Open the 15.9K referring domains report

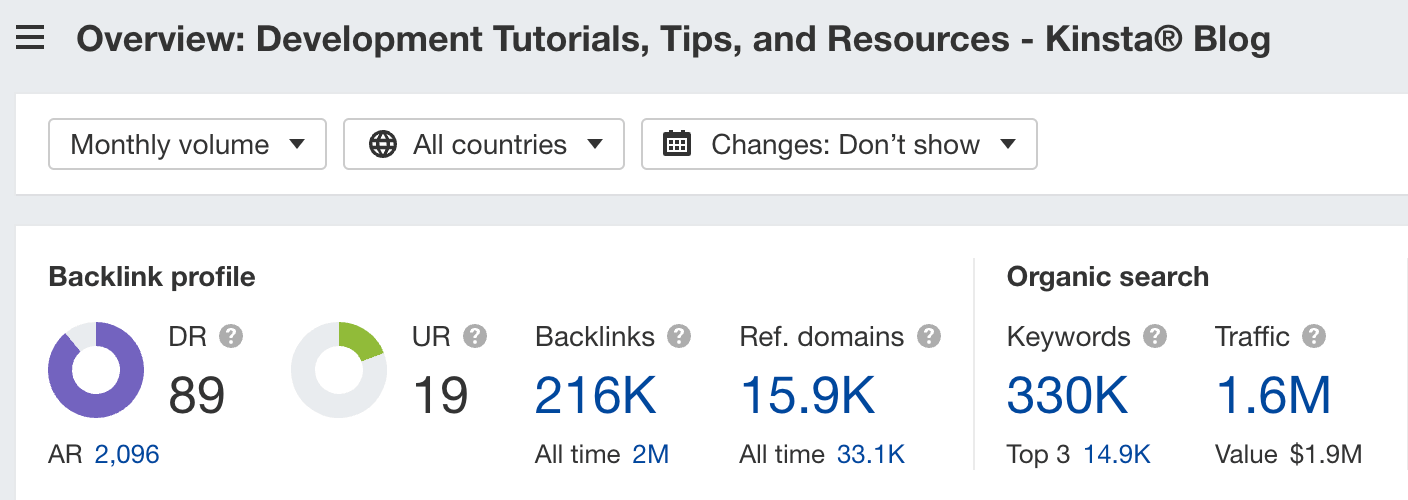(808, 395)
